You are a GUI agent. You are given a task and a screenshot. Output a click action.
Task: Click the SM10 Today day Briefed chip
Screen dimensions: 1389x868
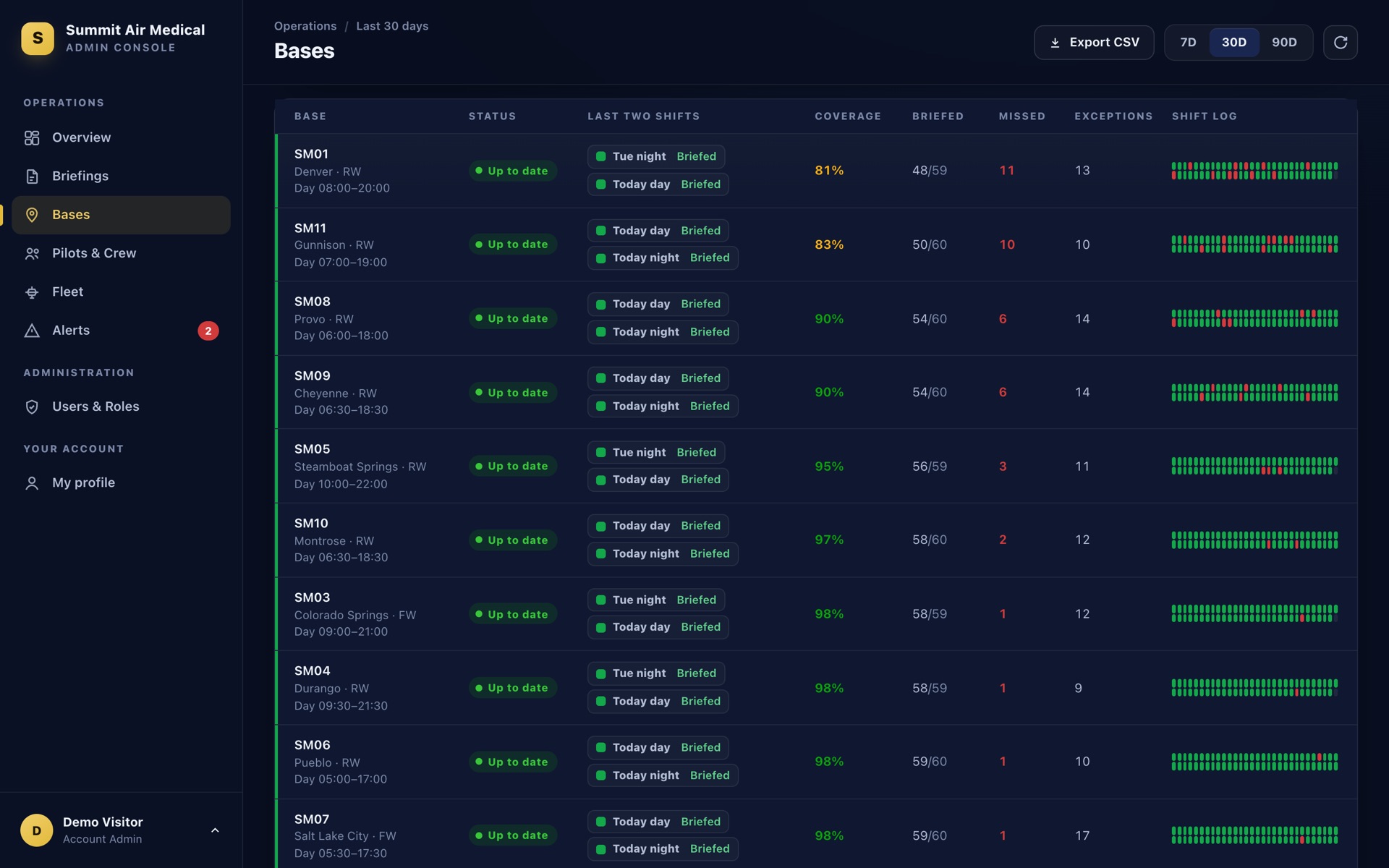[x=658, y=526]
